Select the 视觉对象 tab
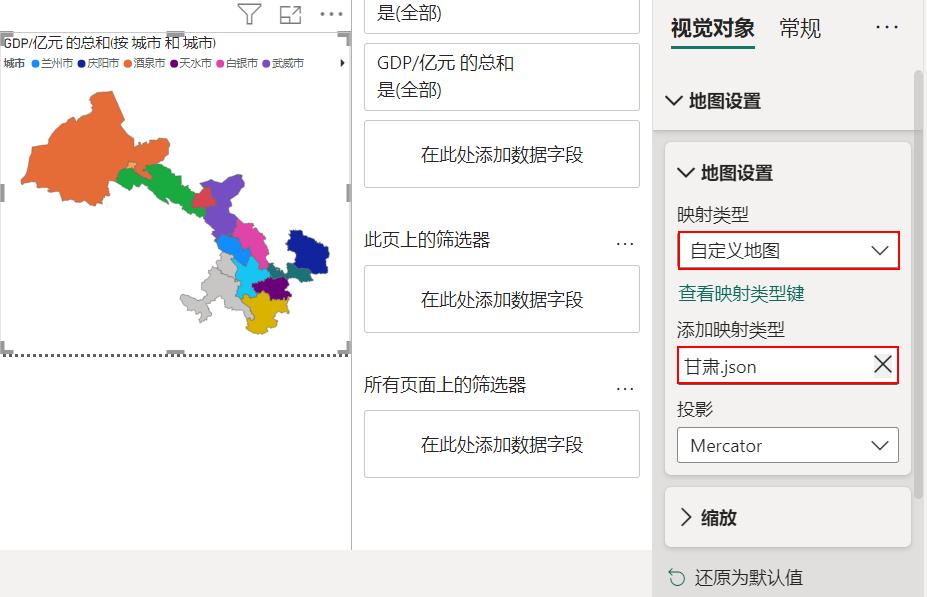Image resolution: width=927 pixels, height=597 pixels. click(711, 29)
